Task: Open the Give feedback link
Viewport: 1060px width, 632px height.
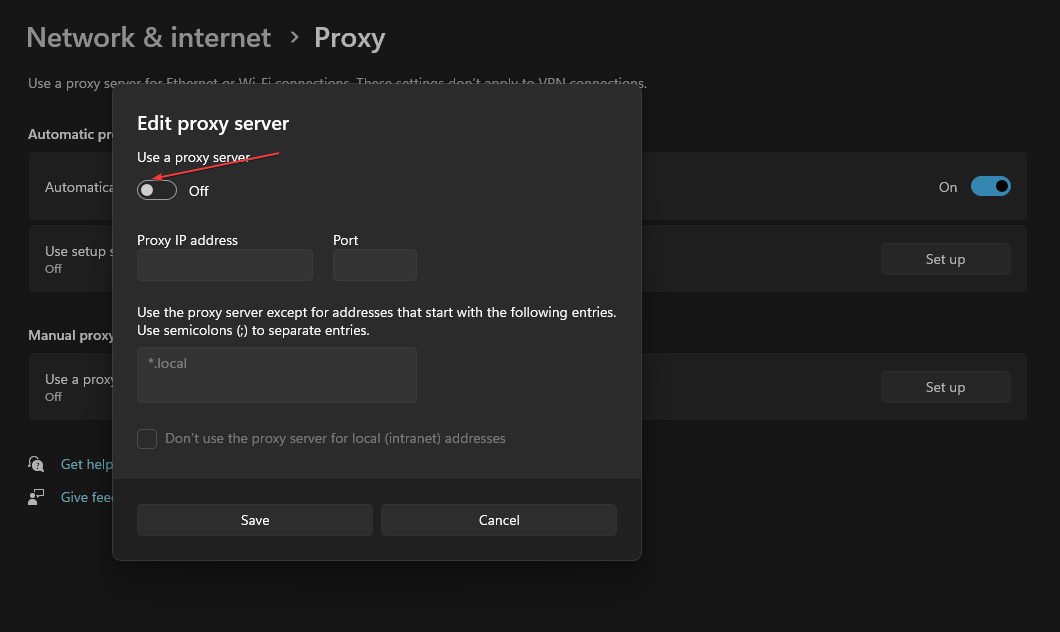Action: coord(87,497)
